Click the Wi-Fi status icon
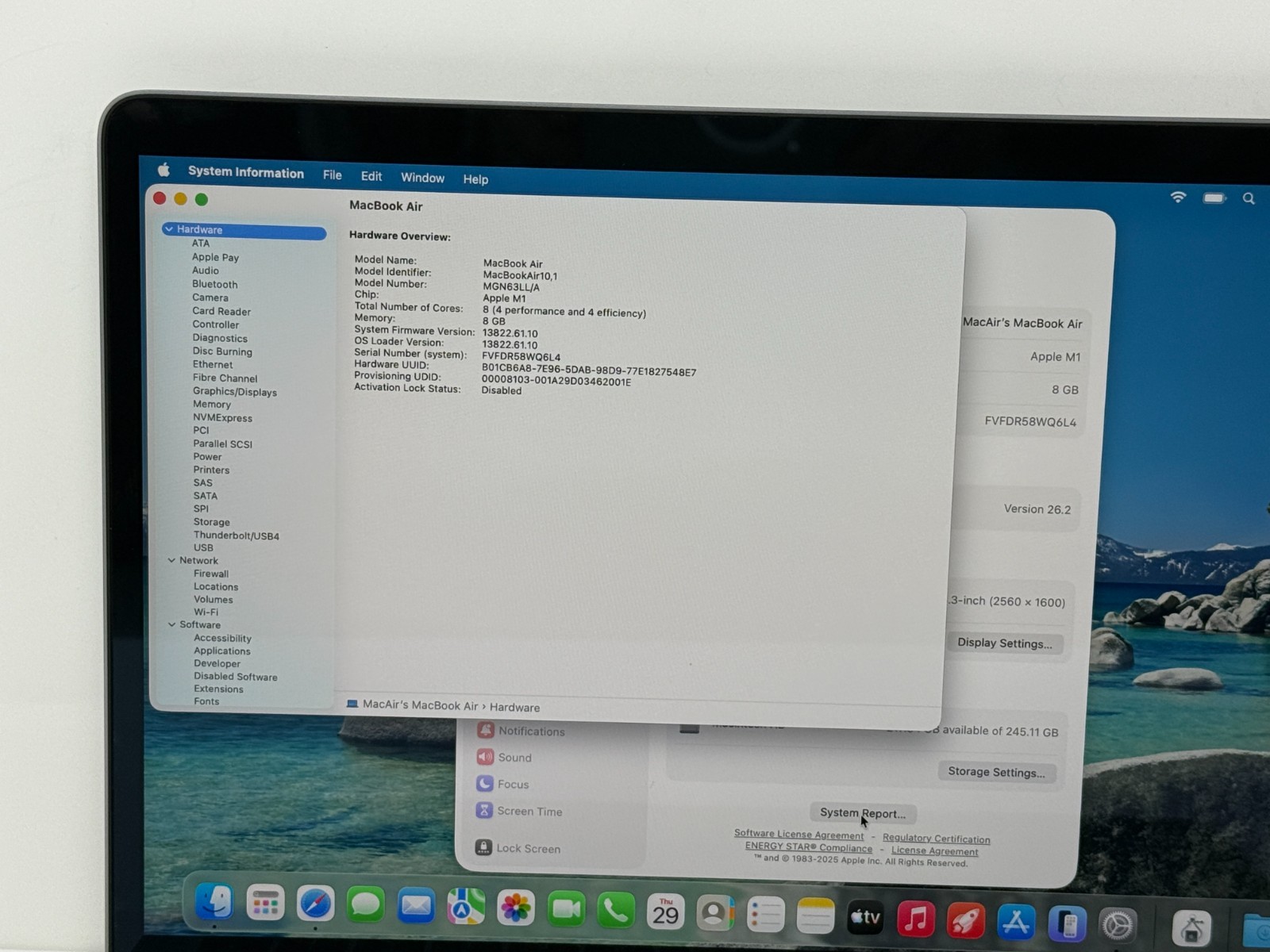 coord(1178,197)
